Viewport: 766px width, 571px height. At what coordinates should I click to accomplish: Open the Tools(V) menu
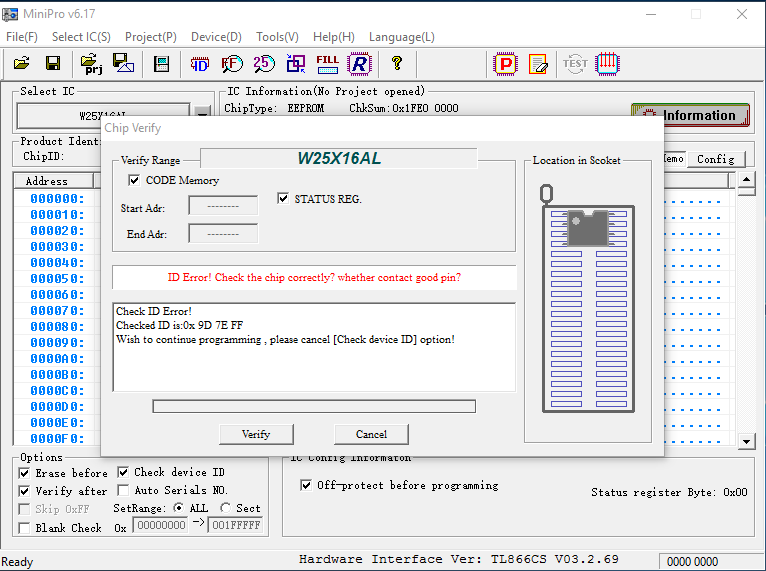pyautogui.click(x=277, y=37)
